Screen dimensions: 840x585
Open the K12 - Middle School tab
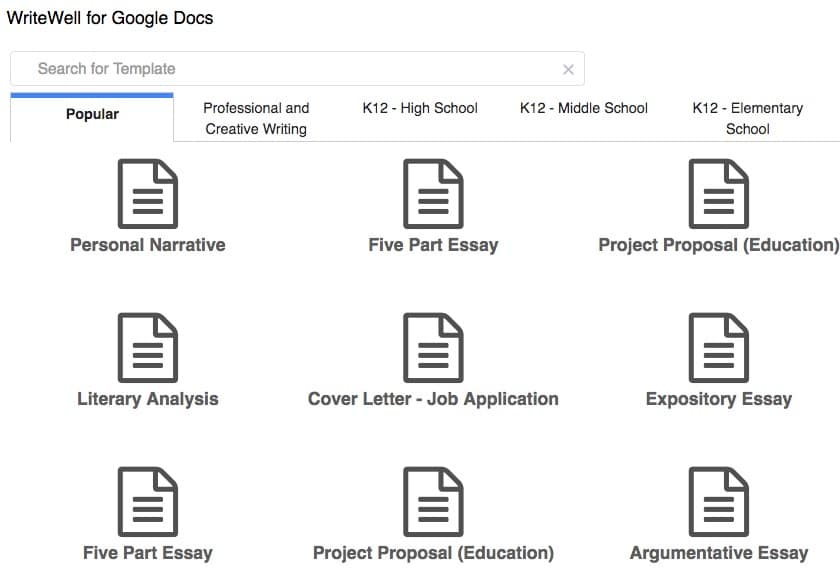[583, 108]
